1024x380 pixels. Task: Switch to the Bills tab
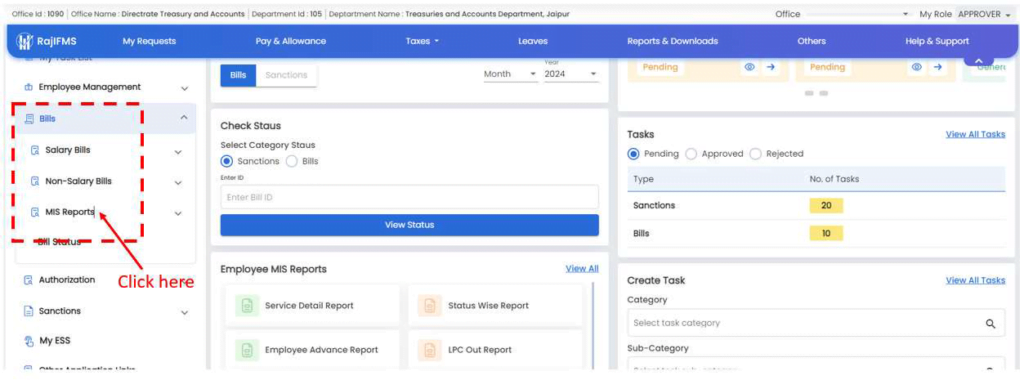[238, 75]
